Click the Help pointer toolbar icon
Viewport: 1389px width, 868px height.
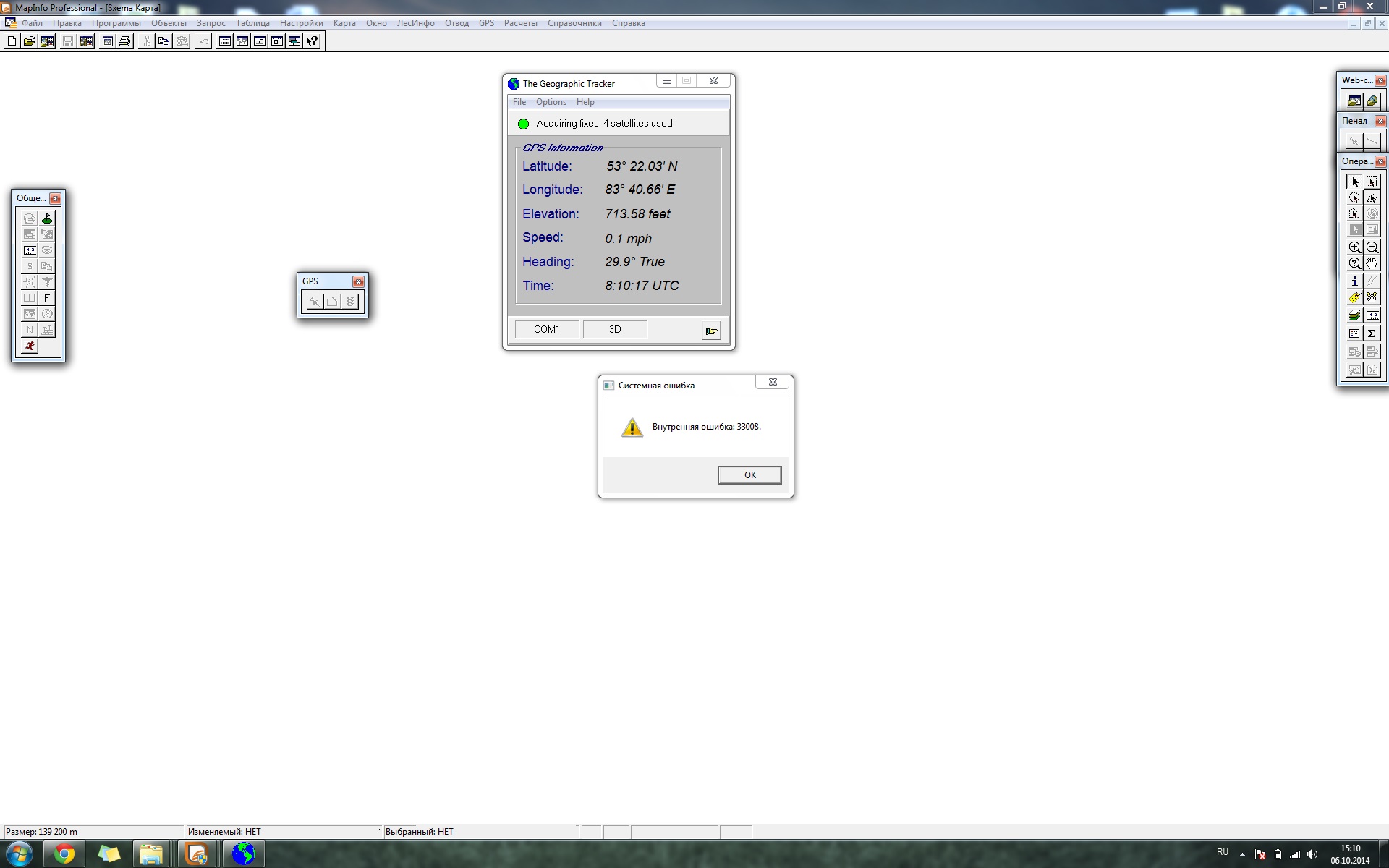[312, 41]
